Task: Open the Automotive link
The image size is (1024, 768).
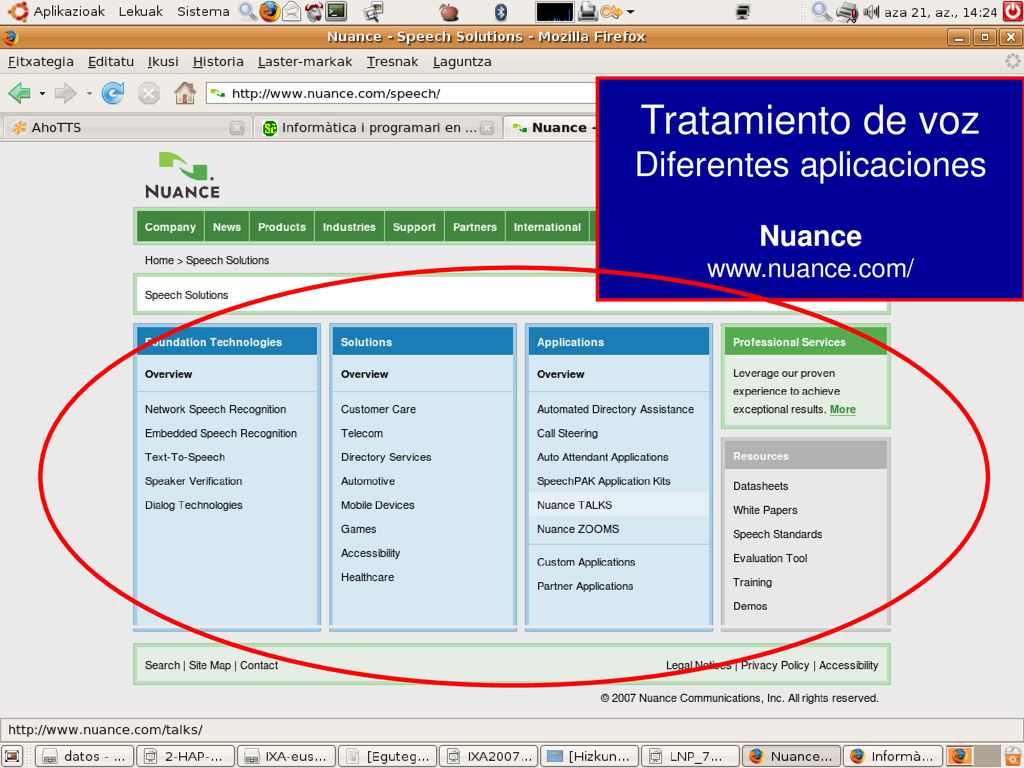Action: pos(368,481)
